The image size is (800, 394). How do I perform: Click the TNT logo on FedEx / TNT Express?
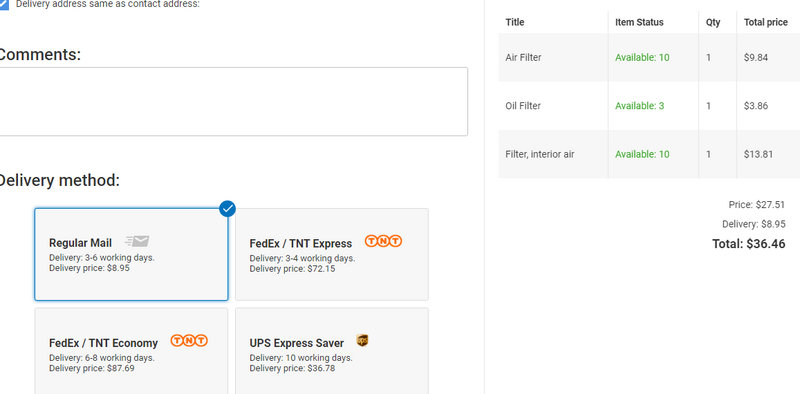point(383,241)
